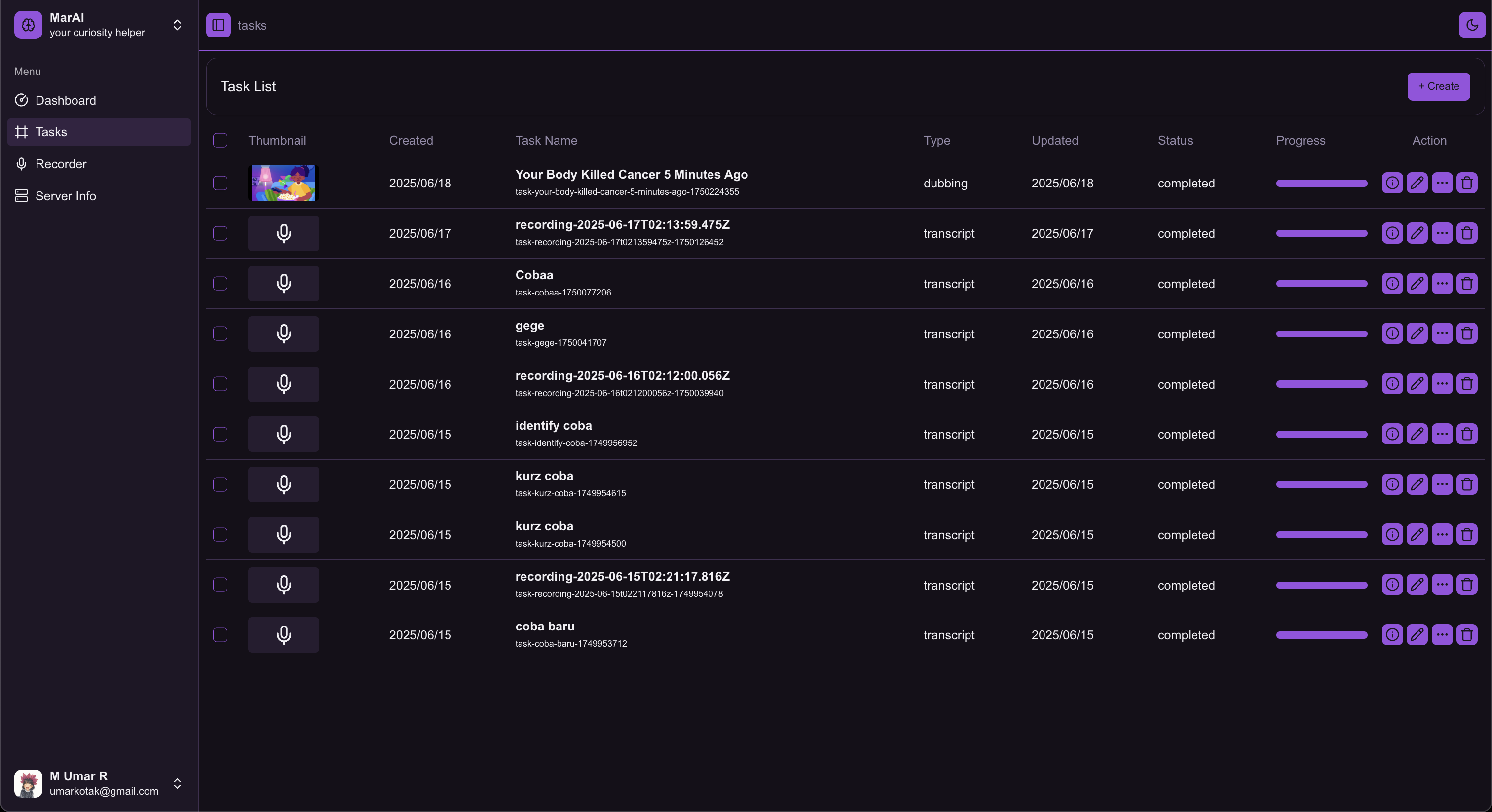Click the MarAI brain logo icon
The width and height of the screenshot is (1492, 812).
(x=29, y=25)
